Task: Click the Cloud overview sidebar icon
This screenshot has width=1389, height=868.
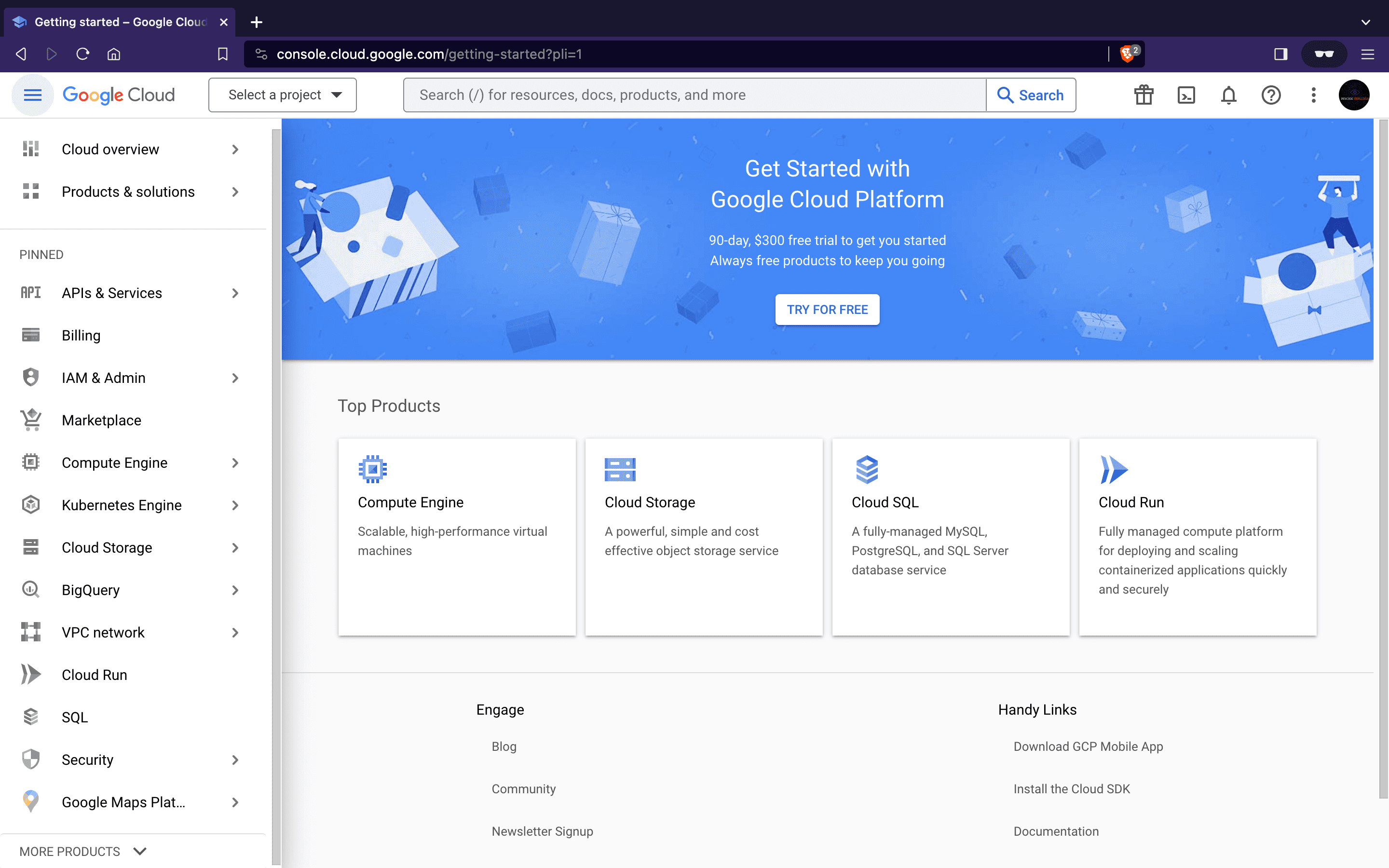Action: point(30,149)
